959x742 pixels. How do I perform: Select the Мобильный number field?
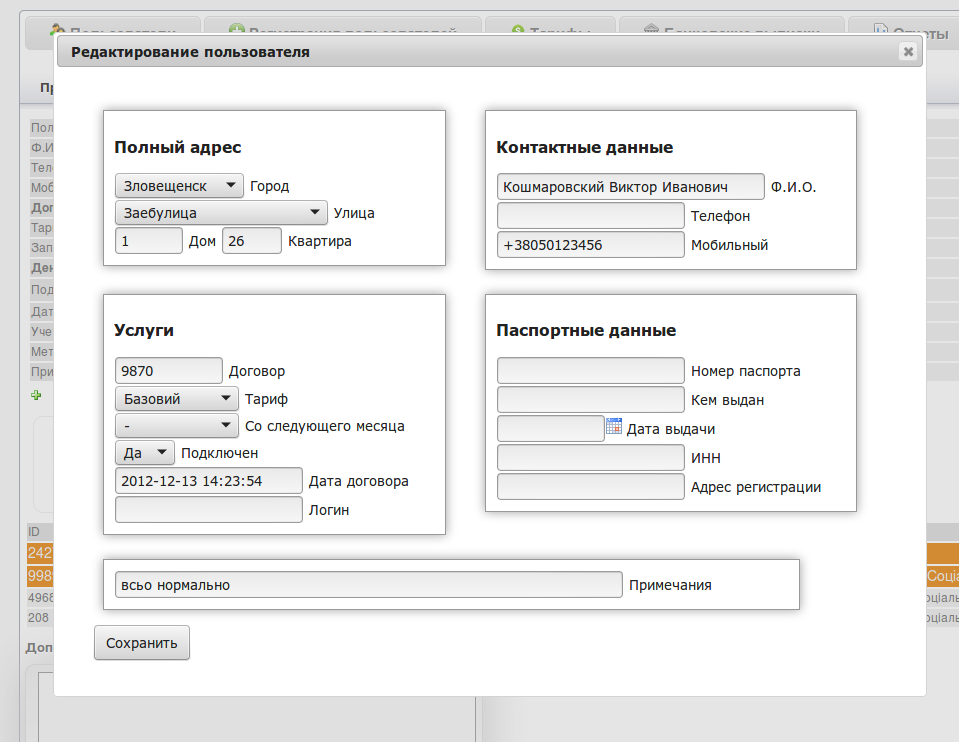(590, 244)
